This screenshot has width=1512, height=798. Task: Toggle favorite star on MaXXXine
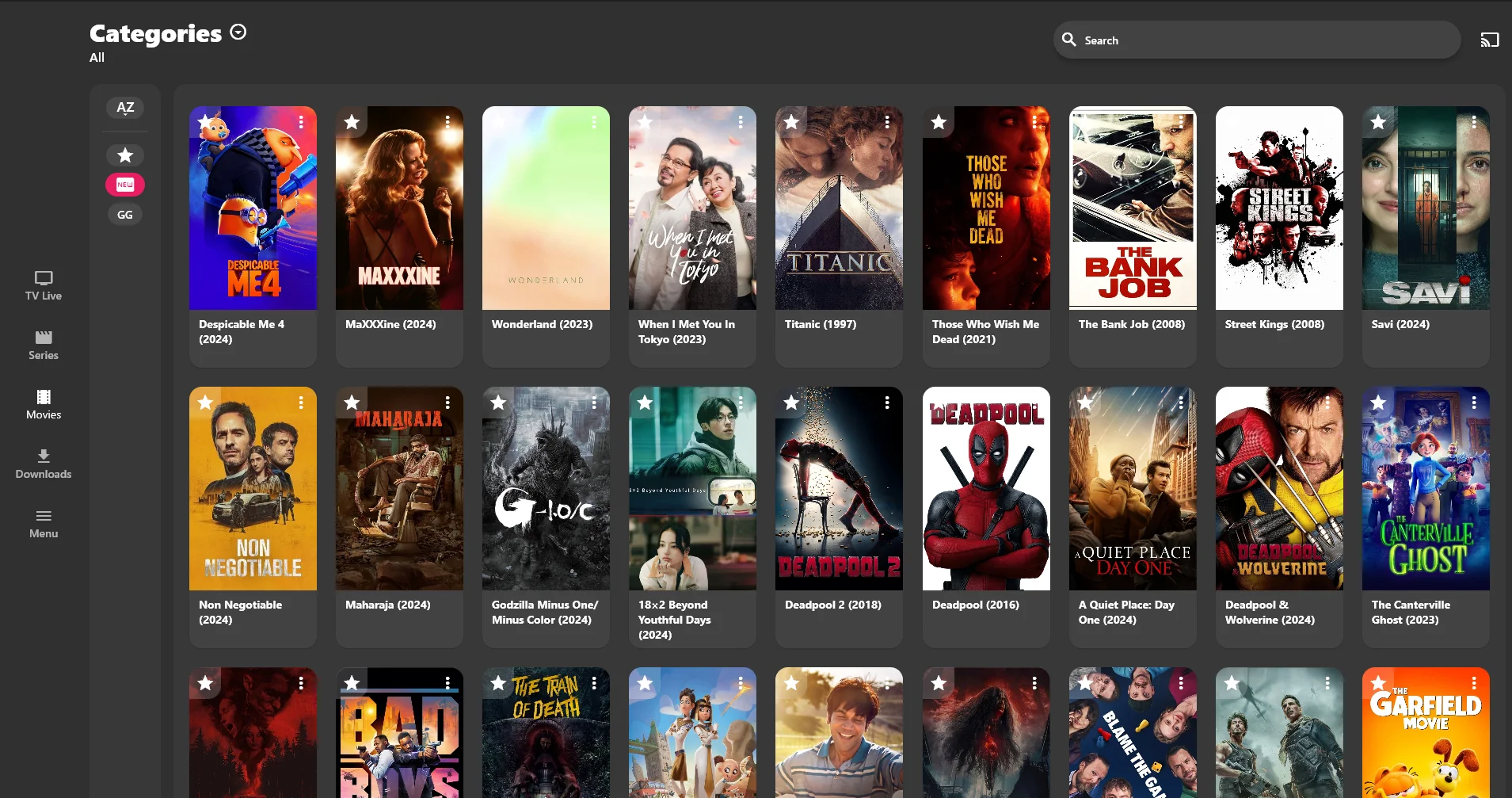pos(352,122)
